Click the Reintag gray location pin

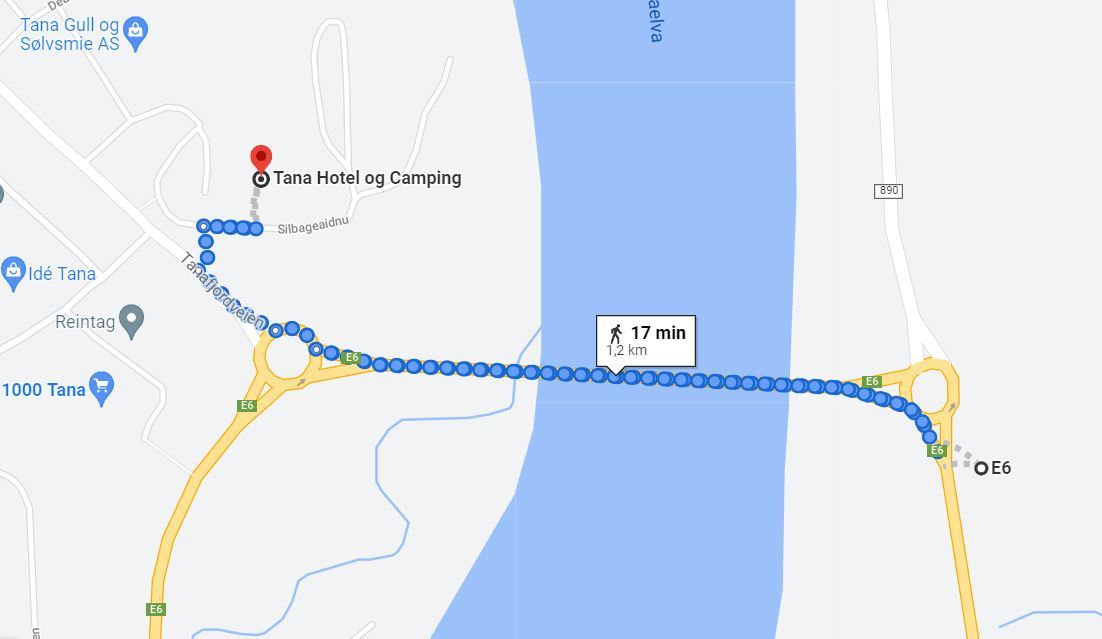pyautogui.click(x=131, y=322)
